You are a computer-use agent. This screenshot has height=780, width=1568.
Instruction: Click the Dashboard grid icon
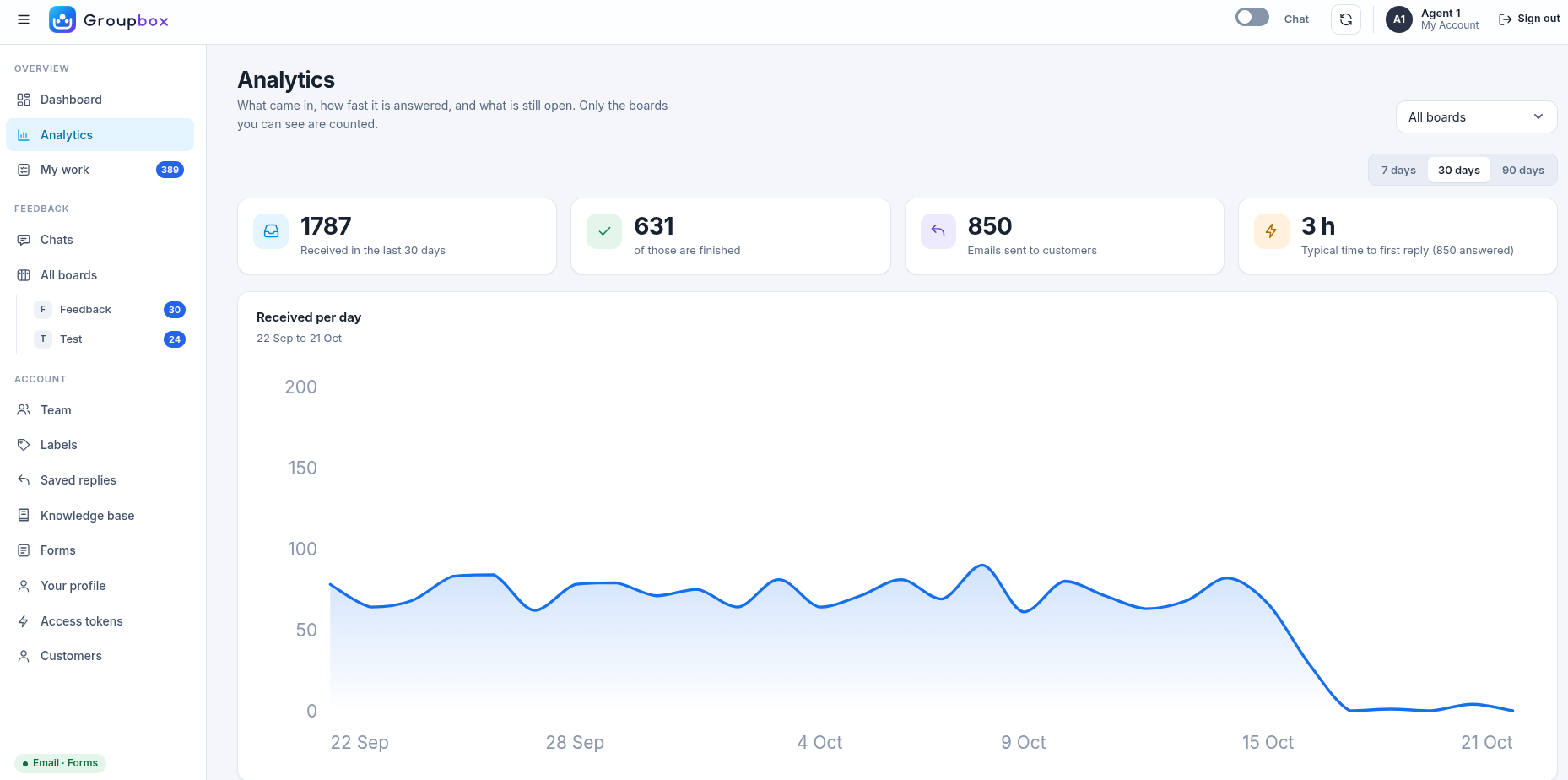click(24, 100)
